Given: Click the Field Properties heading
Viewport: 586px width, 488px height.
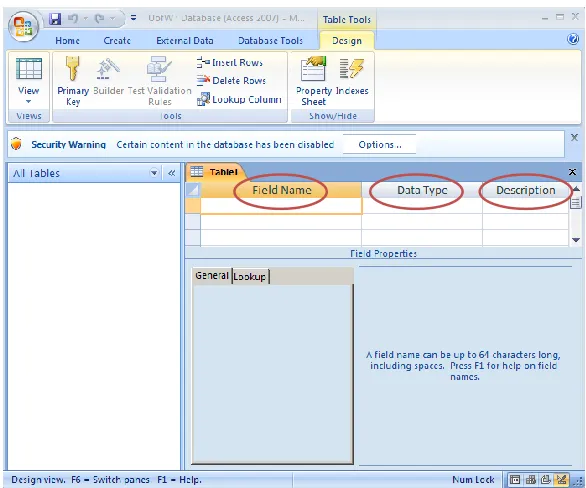Looking at the screenshot, I should tap(383, 253).
